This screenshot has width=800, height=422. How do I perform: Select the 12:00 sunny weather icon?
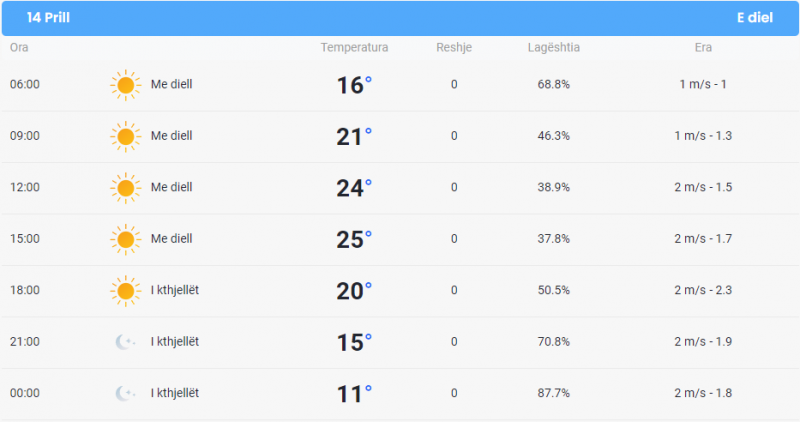(126, 188)
